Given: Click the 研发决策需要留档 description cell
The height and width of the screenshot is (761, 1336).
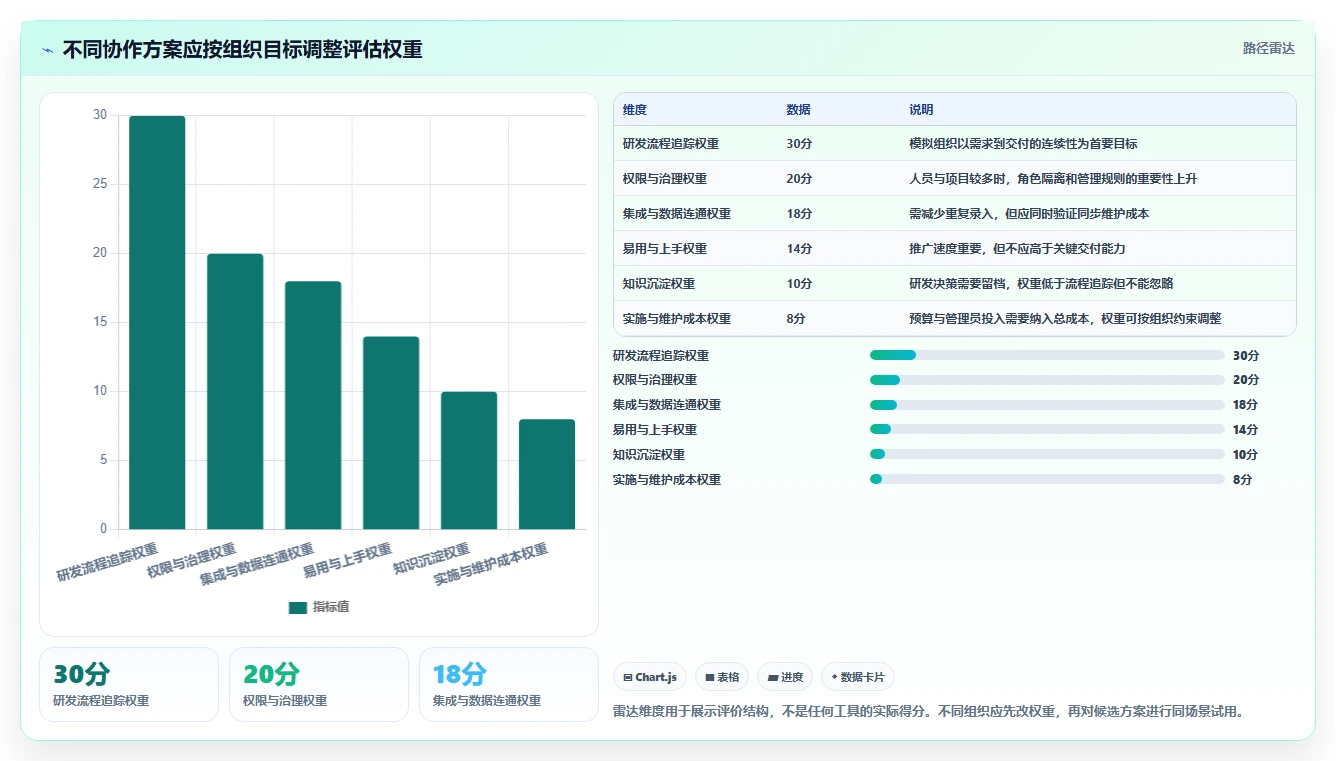Looking at the screenshot, I should click(x=1097, y=284).
